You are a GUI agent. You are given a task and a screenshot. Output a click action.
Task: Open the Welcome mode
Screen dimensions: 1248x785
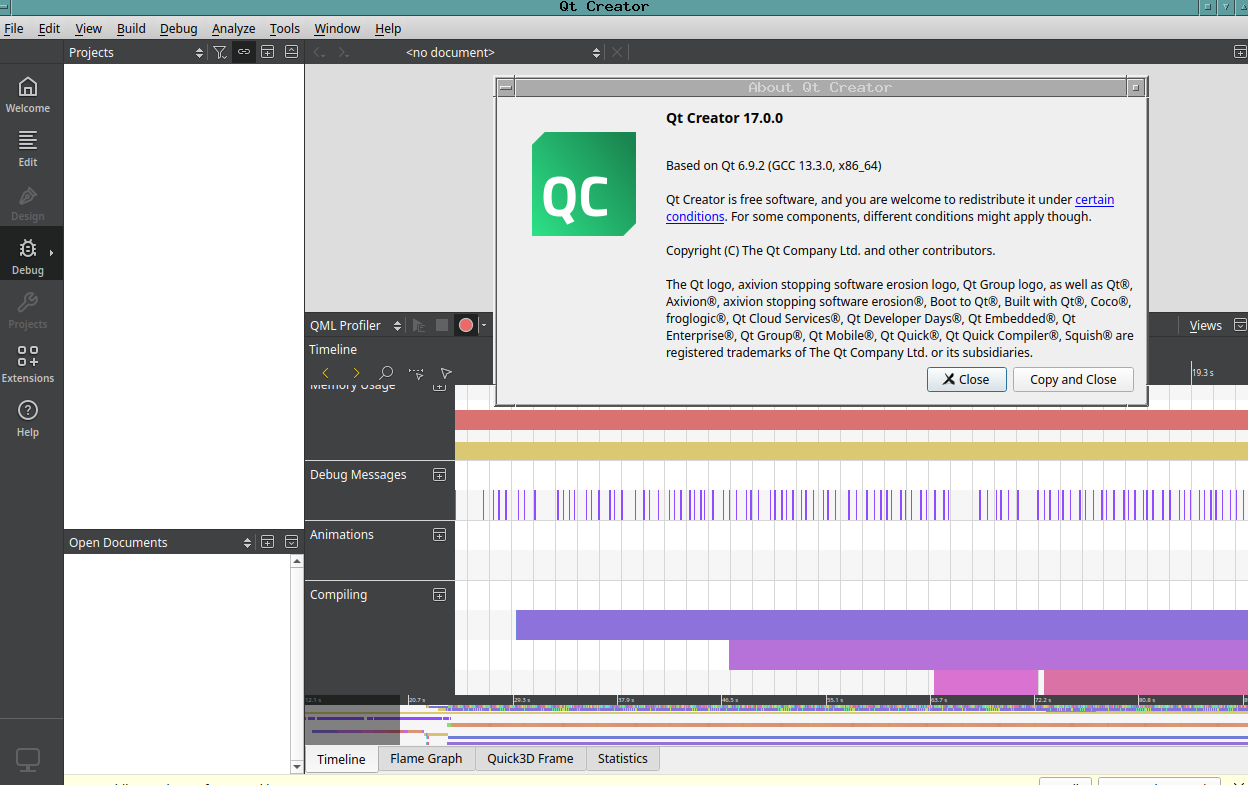28,95
